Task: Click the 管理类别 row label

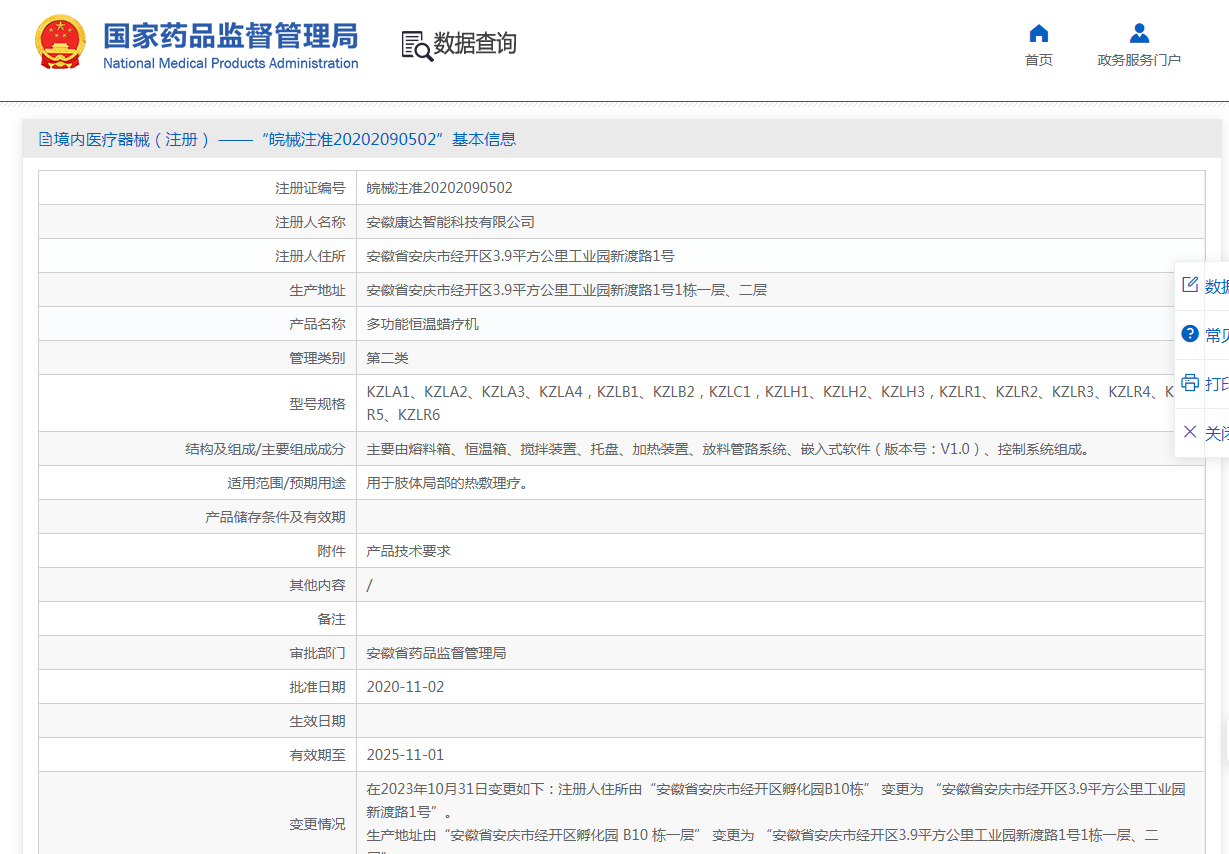Action: click(317, 358)
